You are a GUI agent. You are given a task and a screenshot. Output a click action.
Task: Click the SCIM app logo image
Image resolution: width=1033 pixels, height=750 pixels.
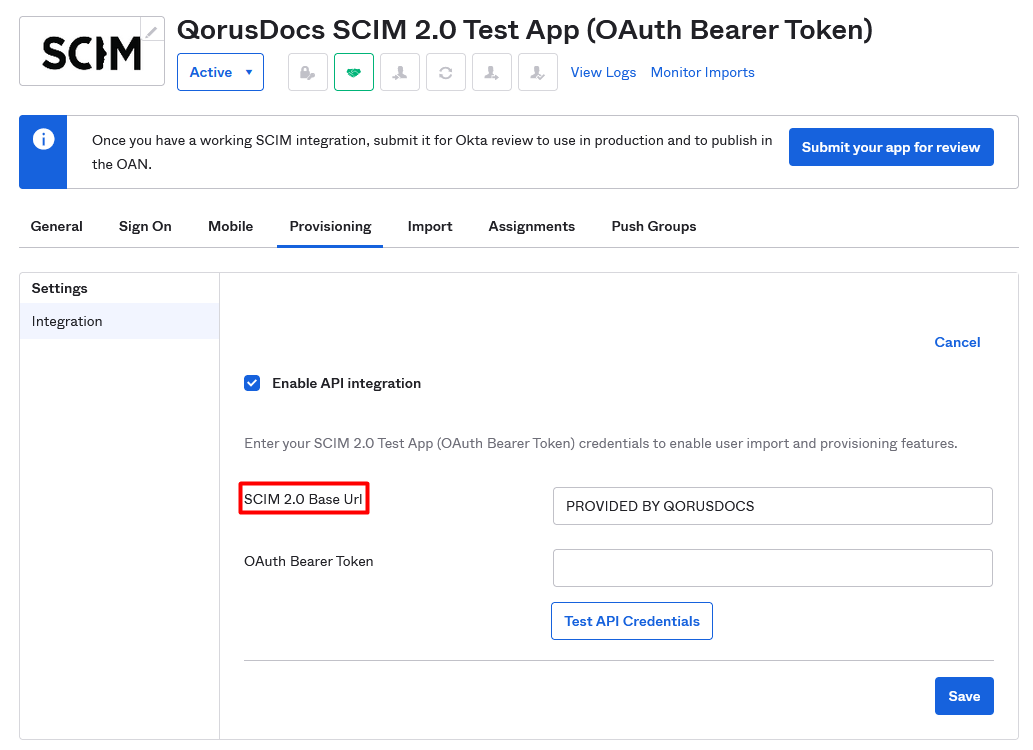point(92,52)
